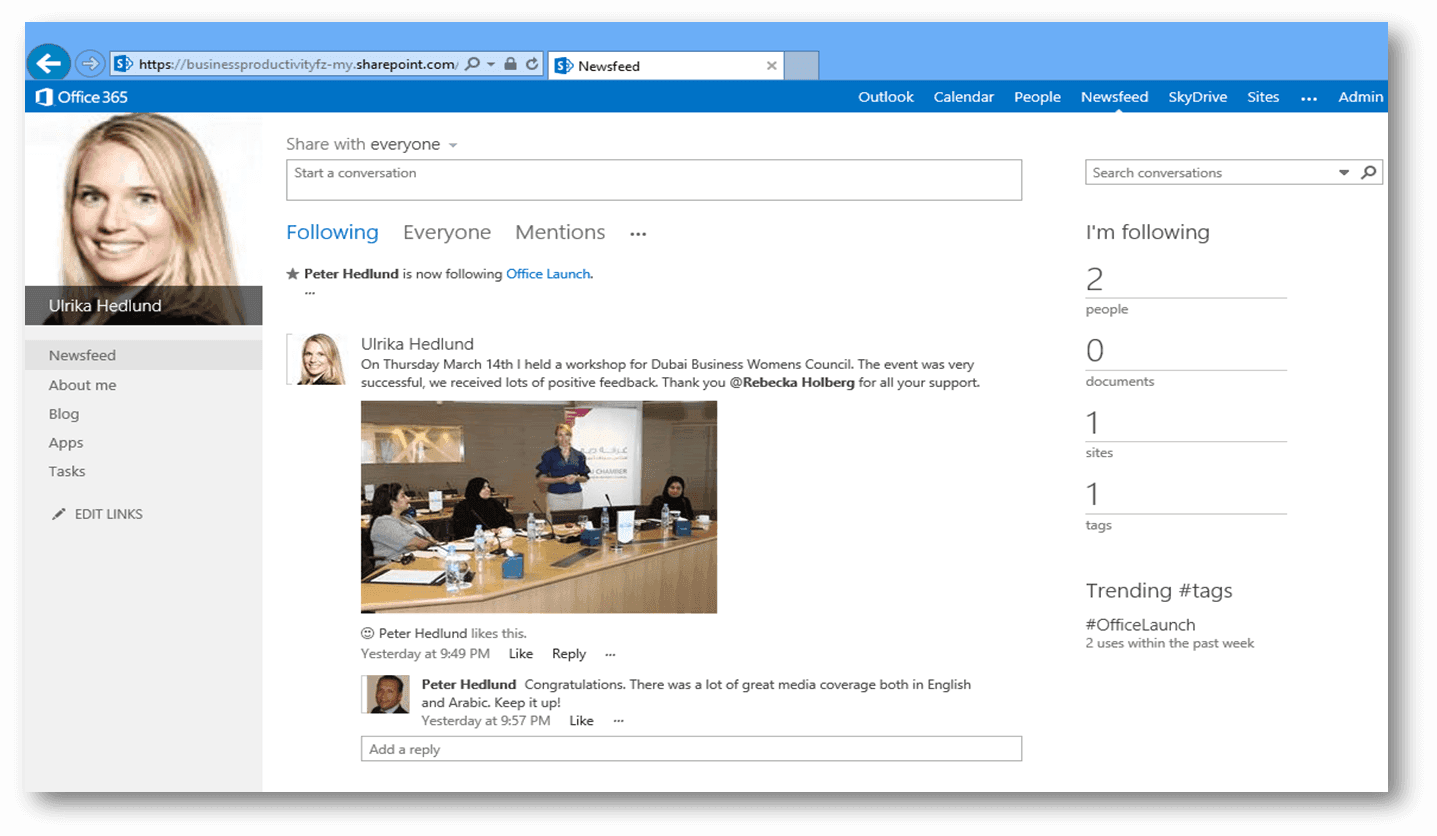1437x836 pixels.
Task: Like Peter Hedlund's congratulations comment
Action: tap(581, 720)
